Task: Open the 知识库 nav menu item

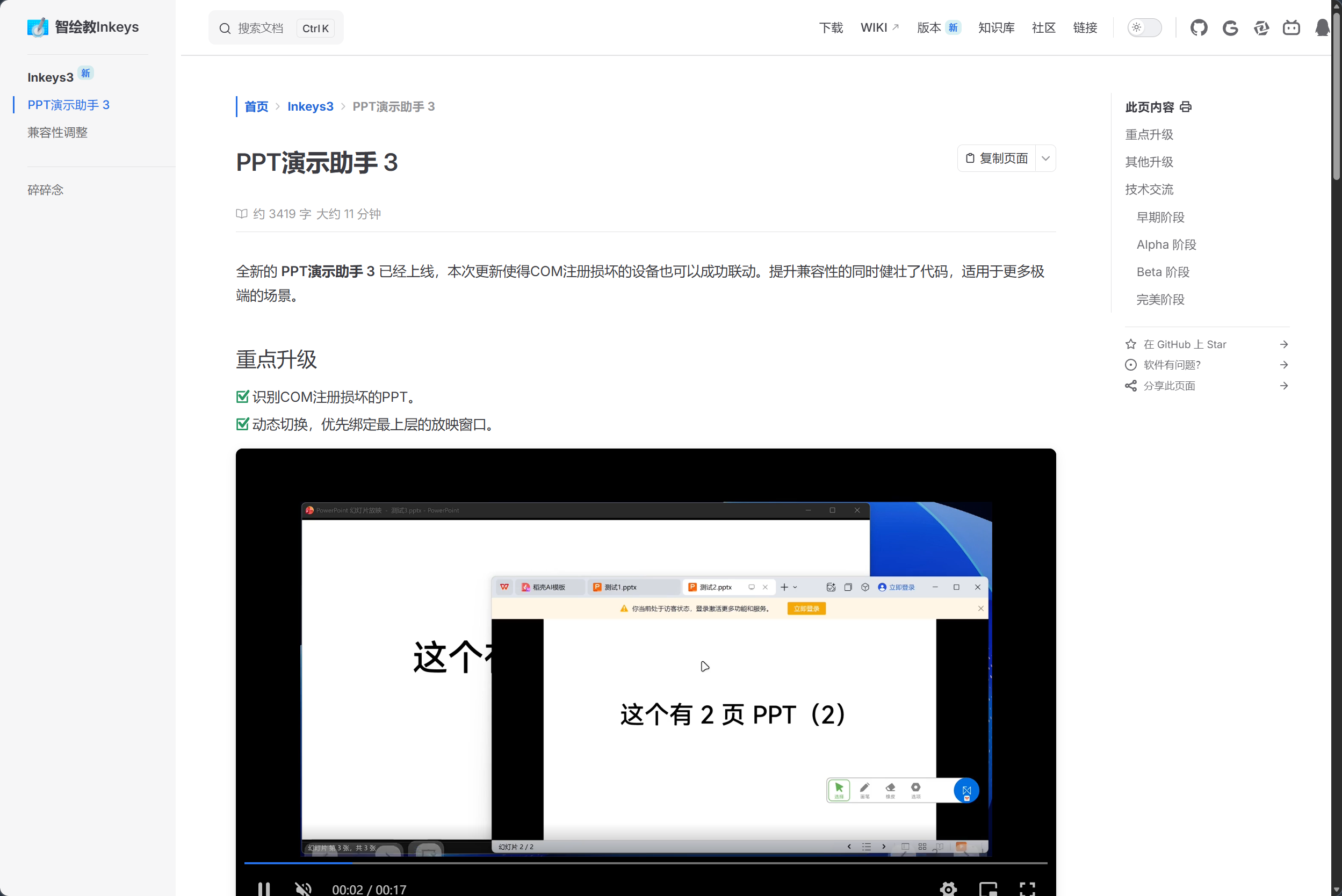Action: coord(996,27)
